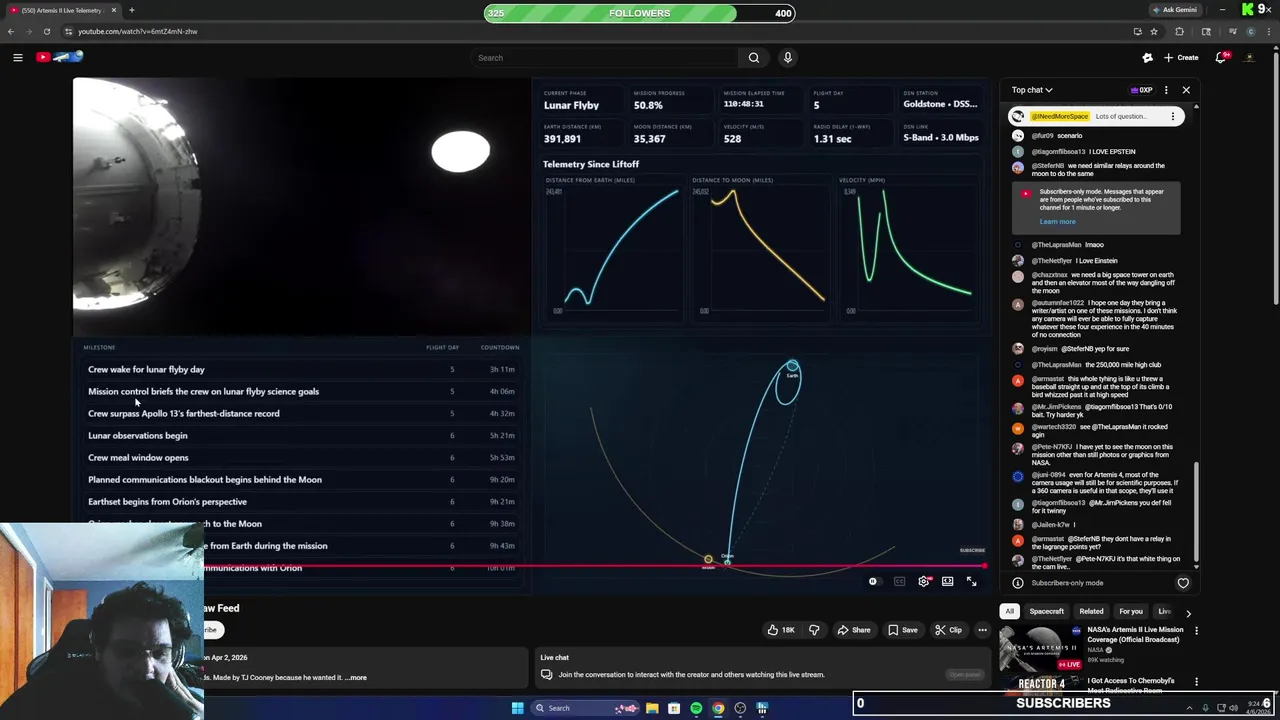Select the All filter chip

click(1009, 611)
